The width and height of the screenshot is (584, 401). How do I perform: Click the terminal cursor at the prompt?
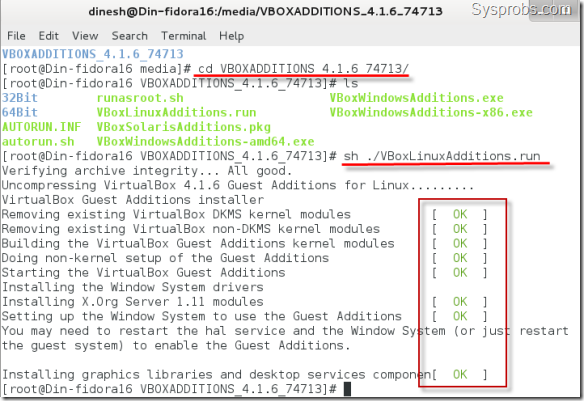(347, 389)
